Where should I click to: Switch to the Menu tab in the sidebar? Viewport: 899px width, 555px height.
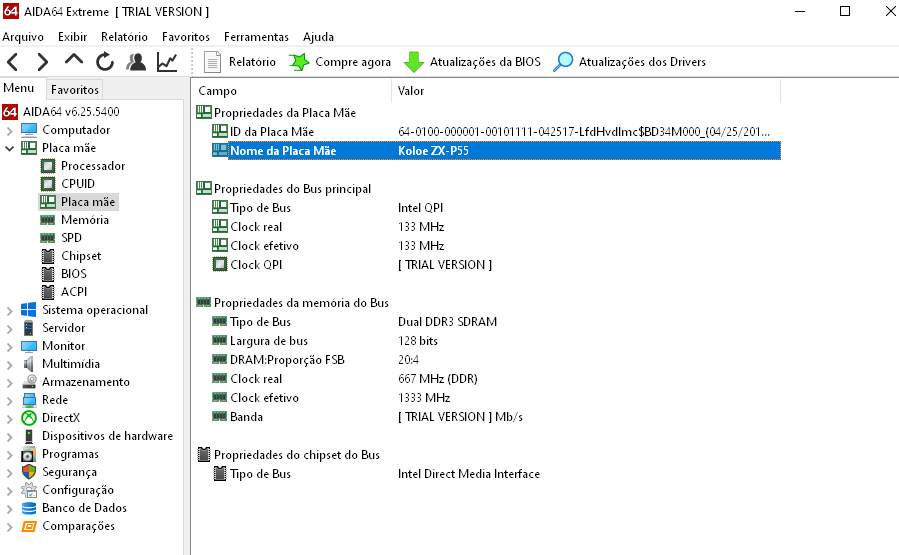18,88
